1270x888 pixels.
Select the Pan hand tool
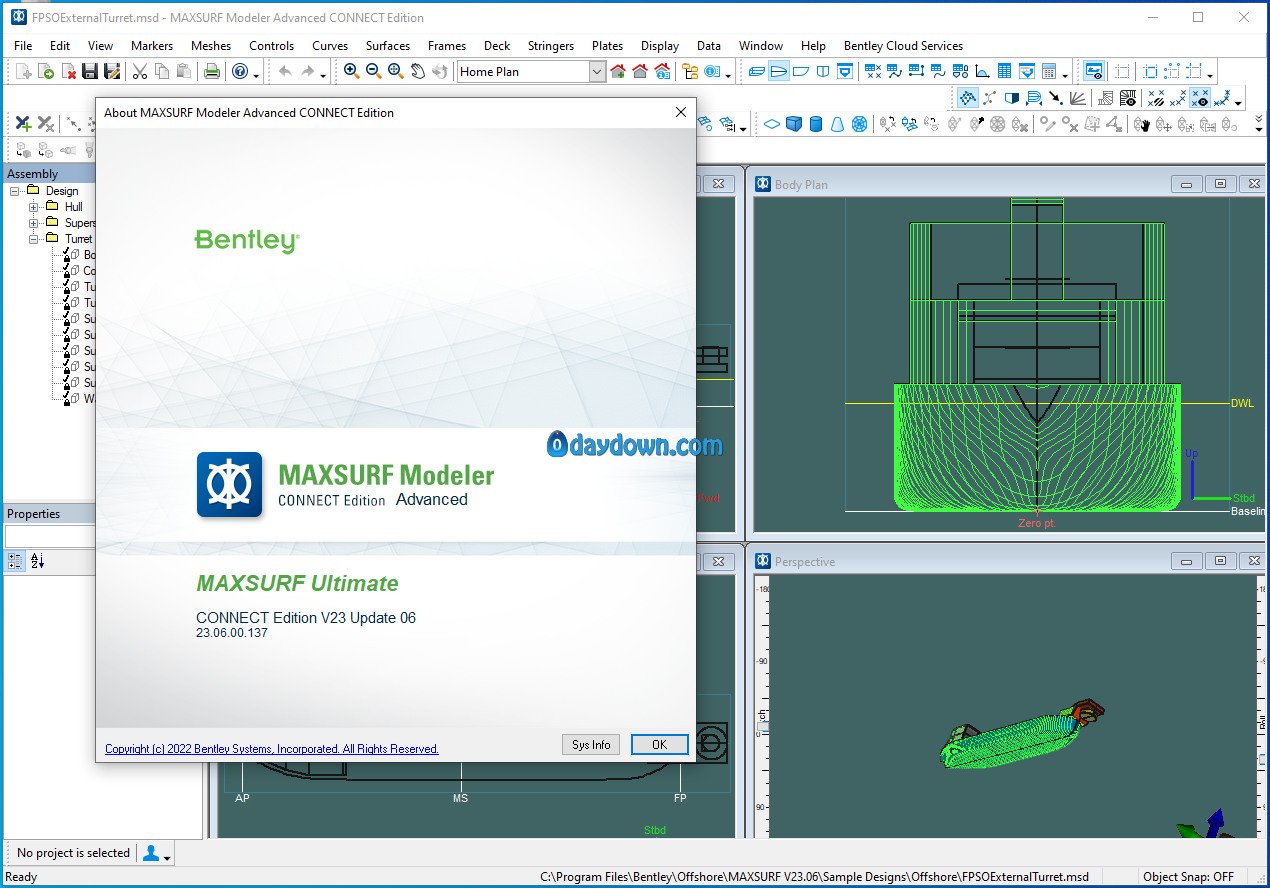tap(418, 71)
